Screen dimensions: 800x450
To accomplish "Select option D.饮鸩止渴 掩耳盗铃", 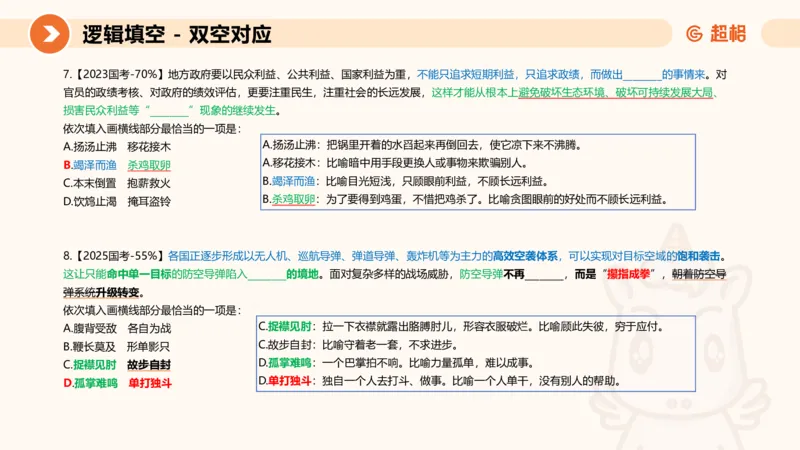I will click(117, 202).
